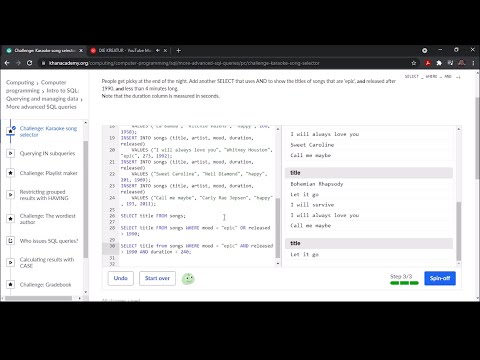The width and height of the screenshot is (480, 360).
Task: Open the Adobe Acrobat extension
Action: (x=428, y=63)
